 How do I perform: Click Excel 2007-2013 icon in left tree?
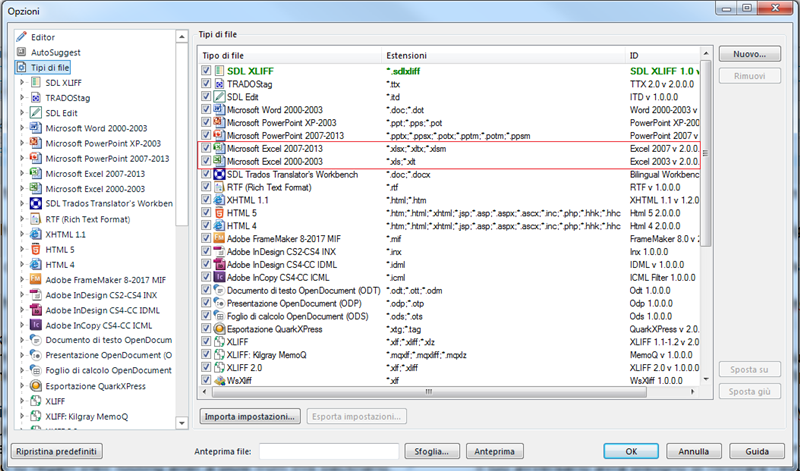(x=36, y=173)
